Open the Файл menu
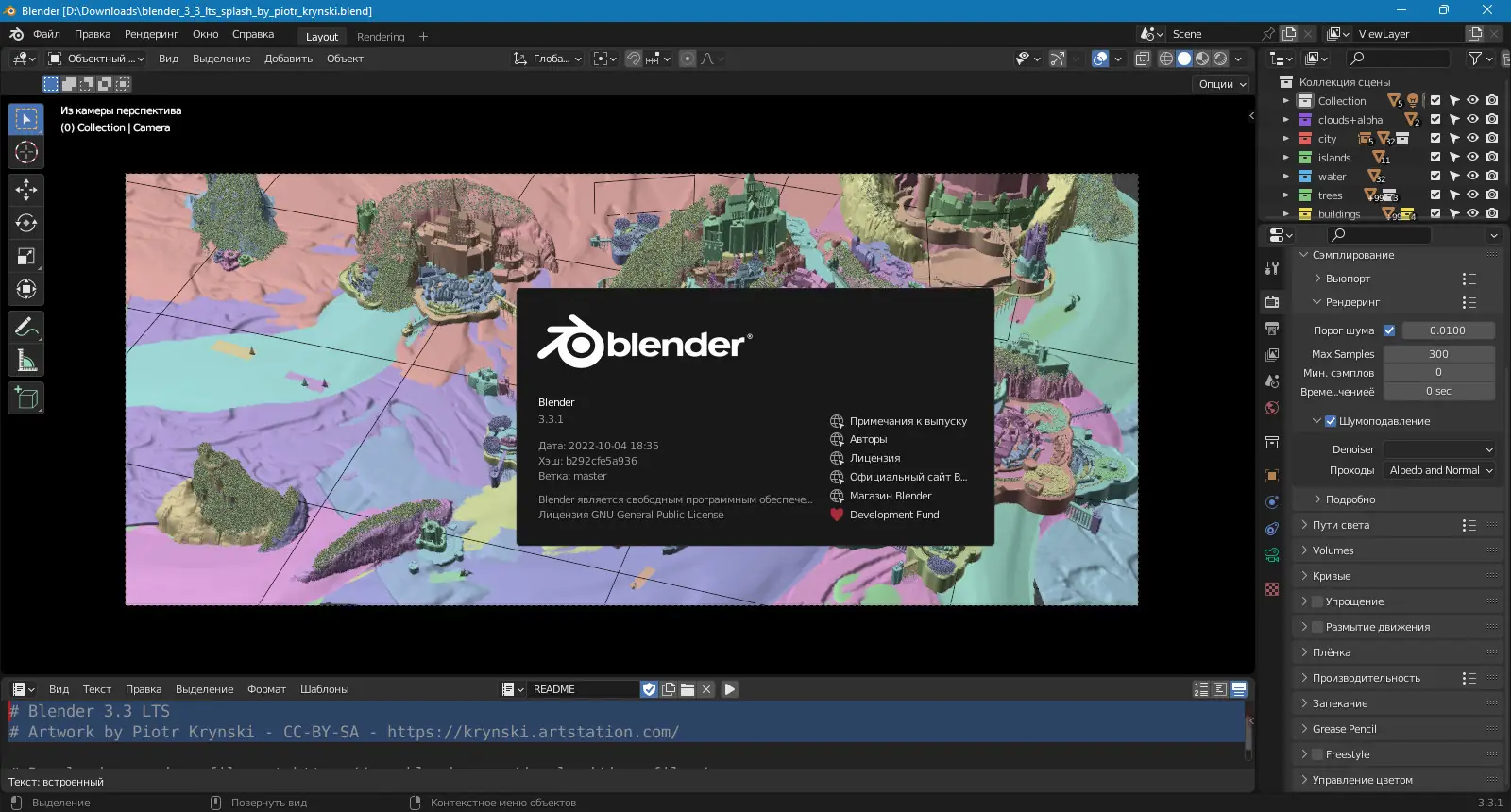 point(46,34)
